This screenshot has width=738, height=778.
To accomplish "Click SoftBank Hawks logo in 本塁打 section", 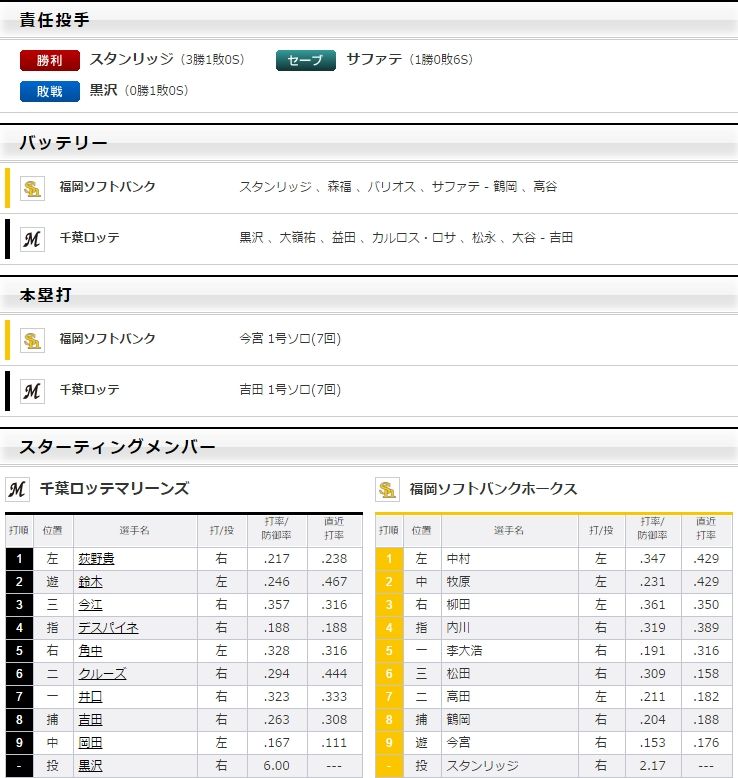I will (32, 340).
